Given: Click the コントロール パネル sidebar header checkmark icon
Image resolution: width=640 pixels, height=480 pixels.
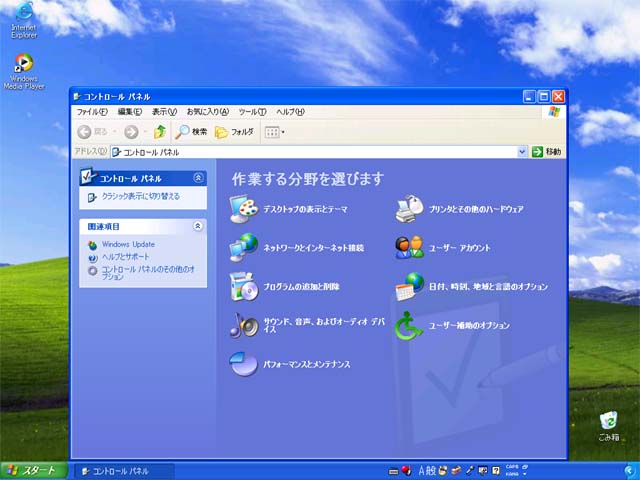Looking at the screenshot, I should [88, 176].
